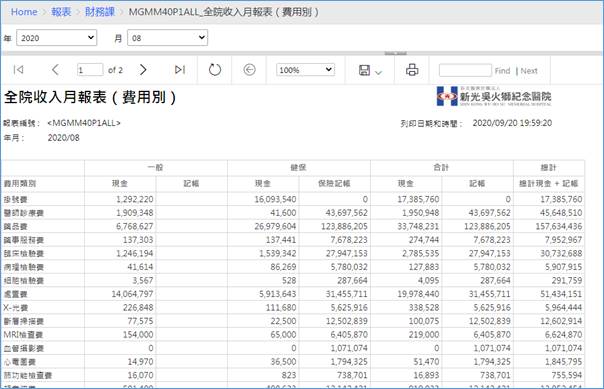604x389 pixels.
Task: Open the month dropdown showing 08
Action: pos(168,38)
